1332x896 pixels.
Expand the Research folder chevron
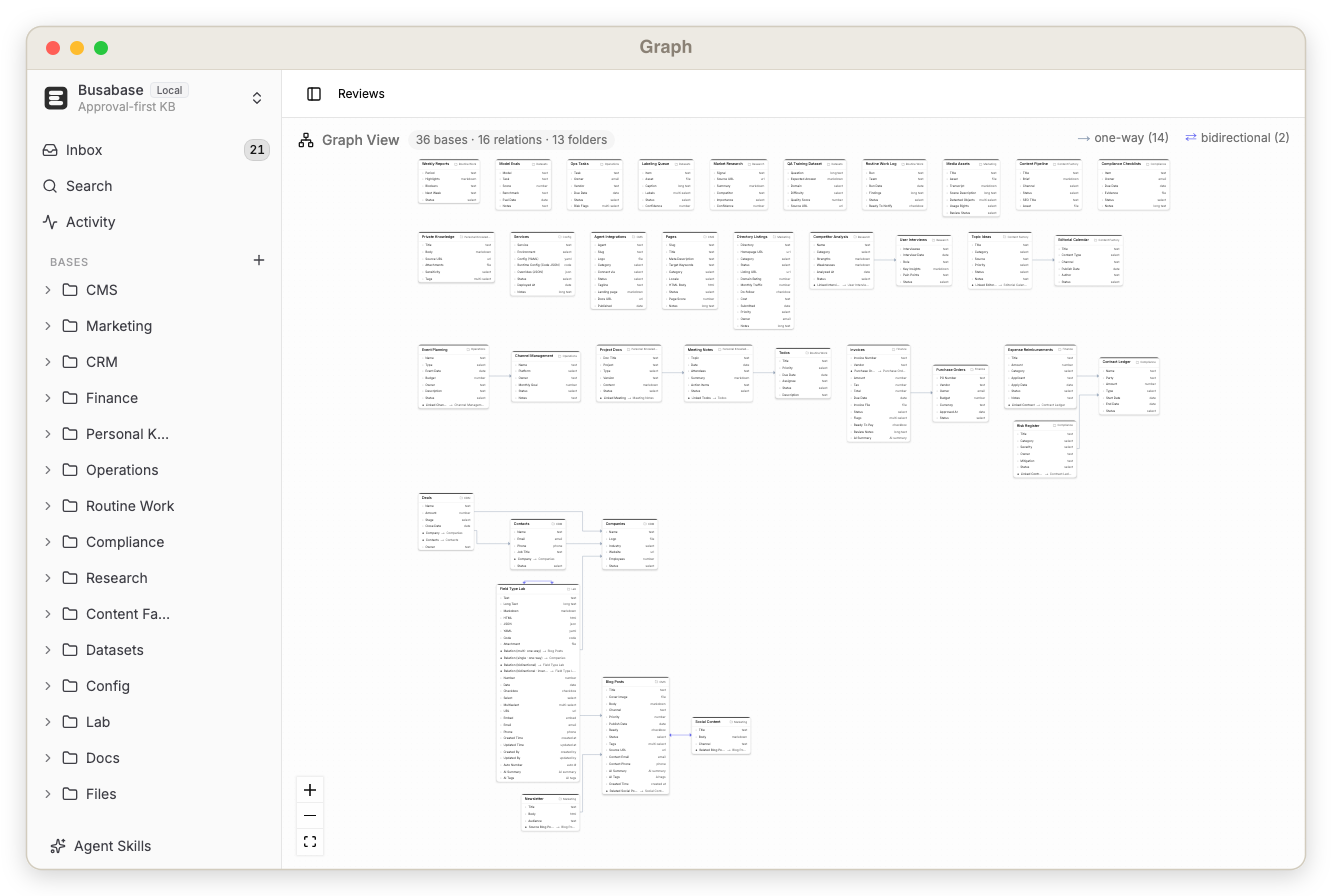point(47,578)
